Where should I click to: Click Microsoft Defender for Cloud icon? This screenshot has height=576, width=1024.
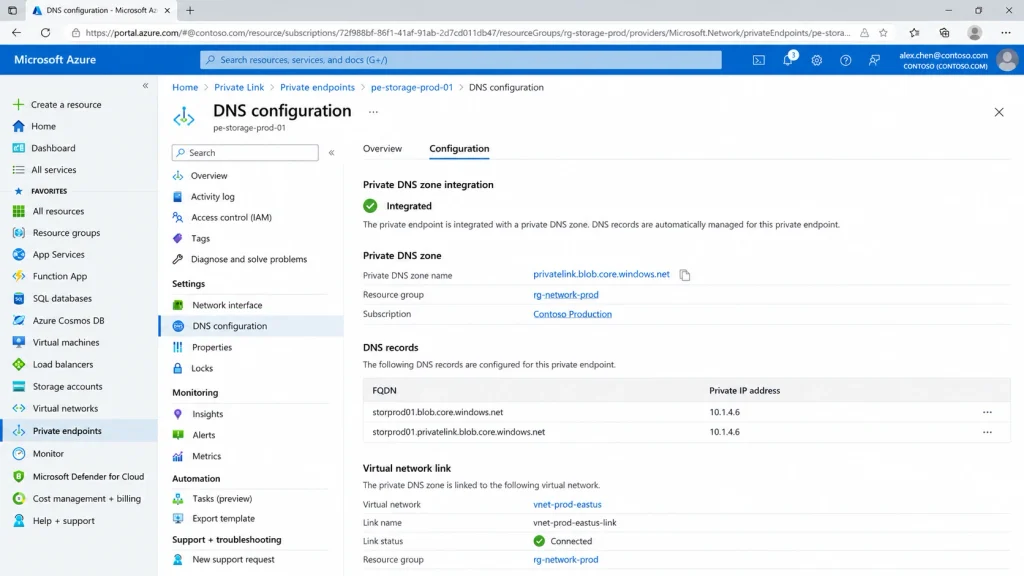[18, 477]
